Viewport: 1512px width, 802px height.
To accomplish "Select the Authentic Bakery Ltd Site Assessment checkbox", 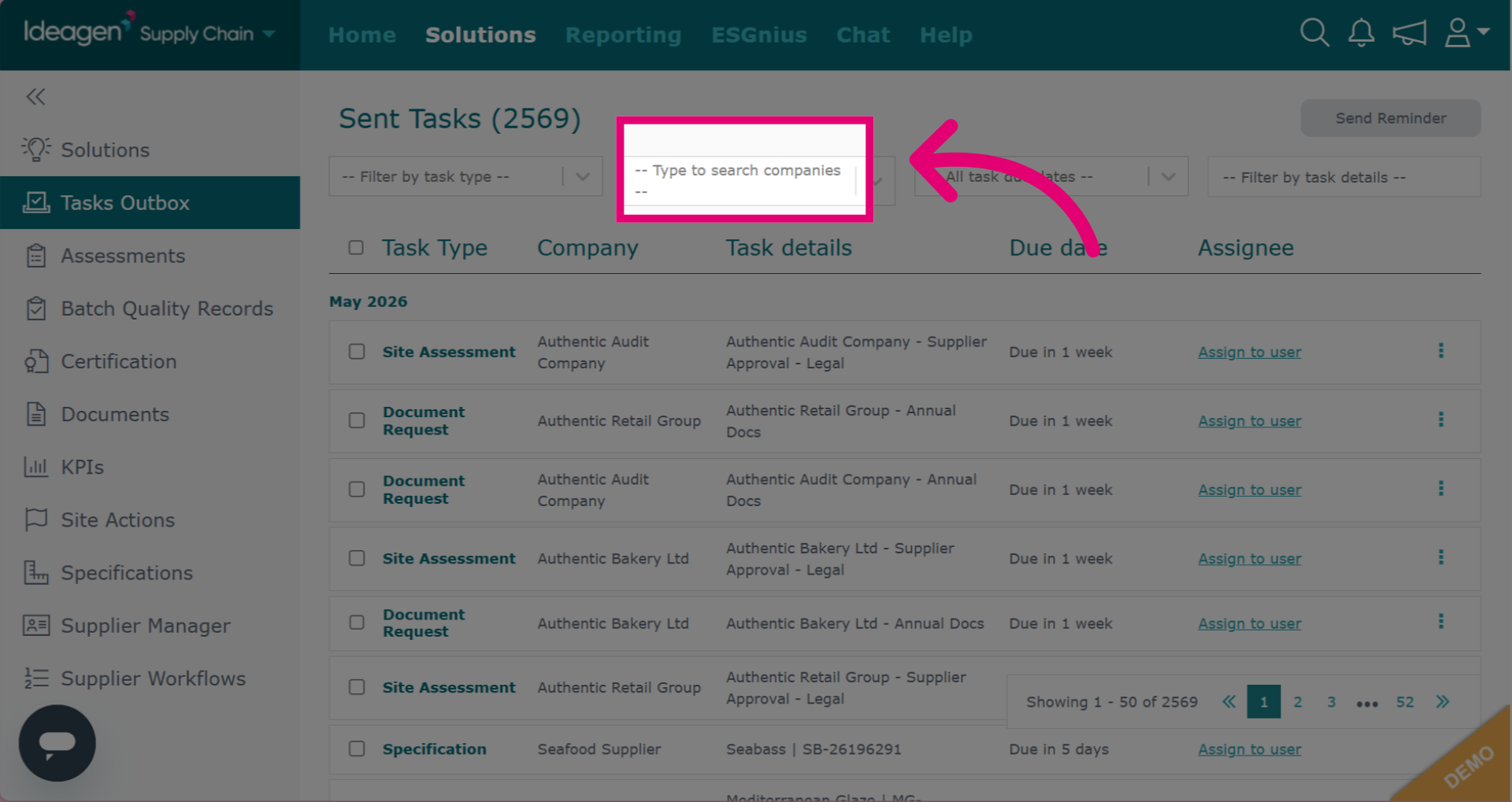I will tap(357, 558).
